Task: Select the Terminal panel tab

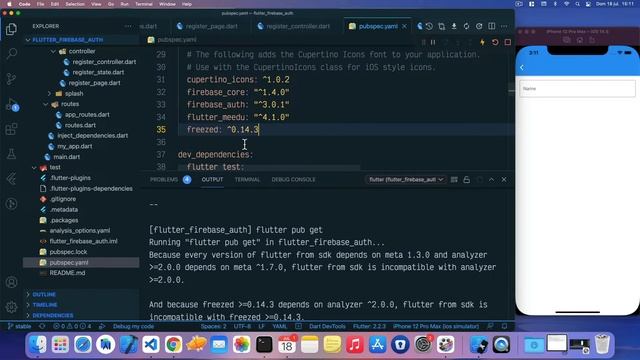Action: (247, 180)
